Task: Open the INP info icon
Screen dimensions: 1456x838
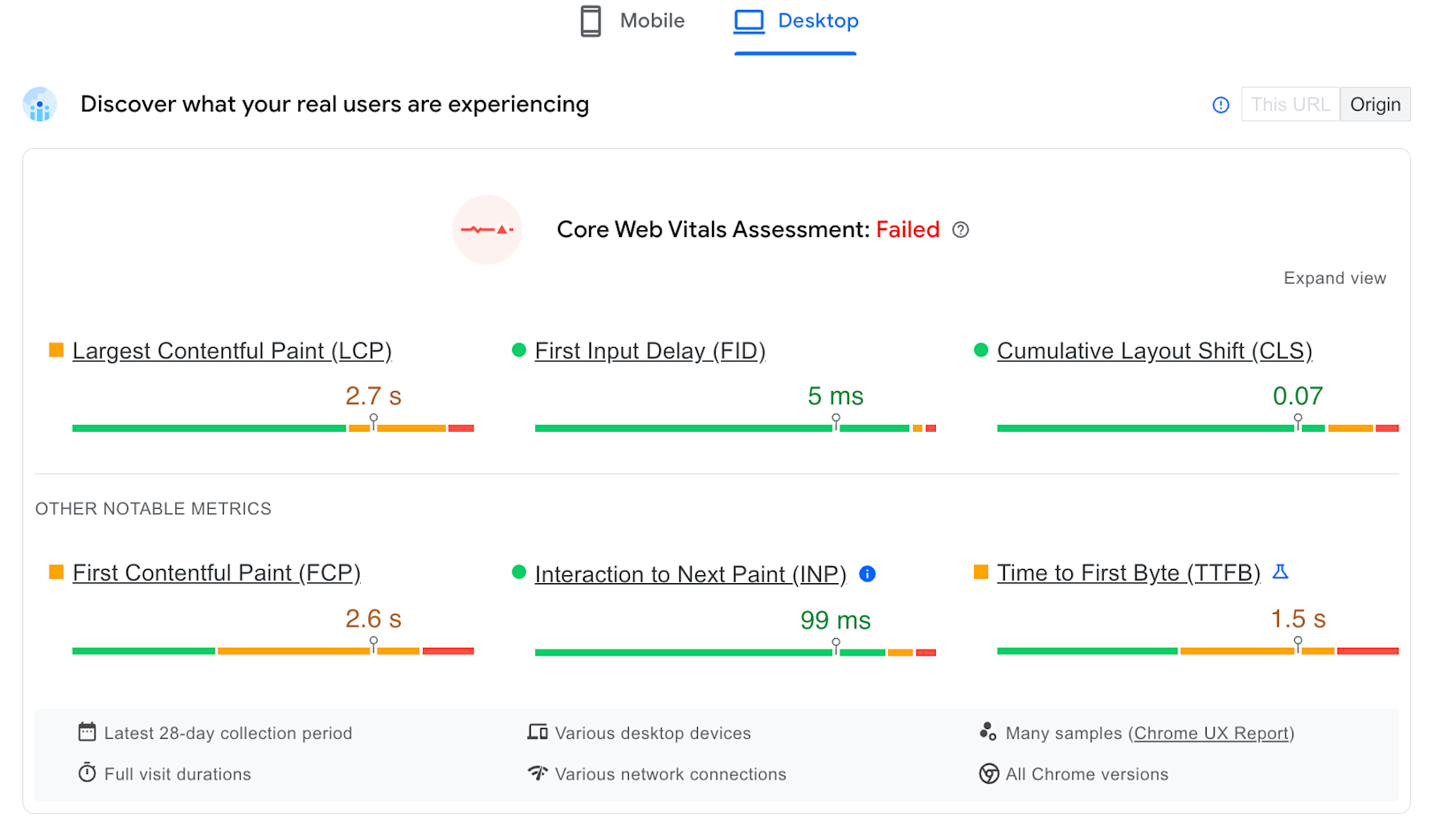Action: point(868,574)
